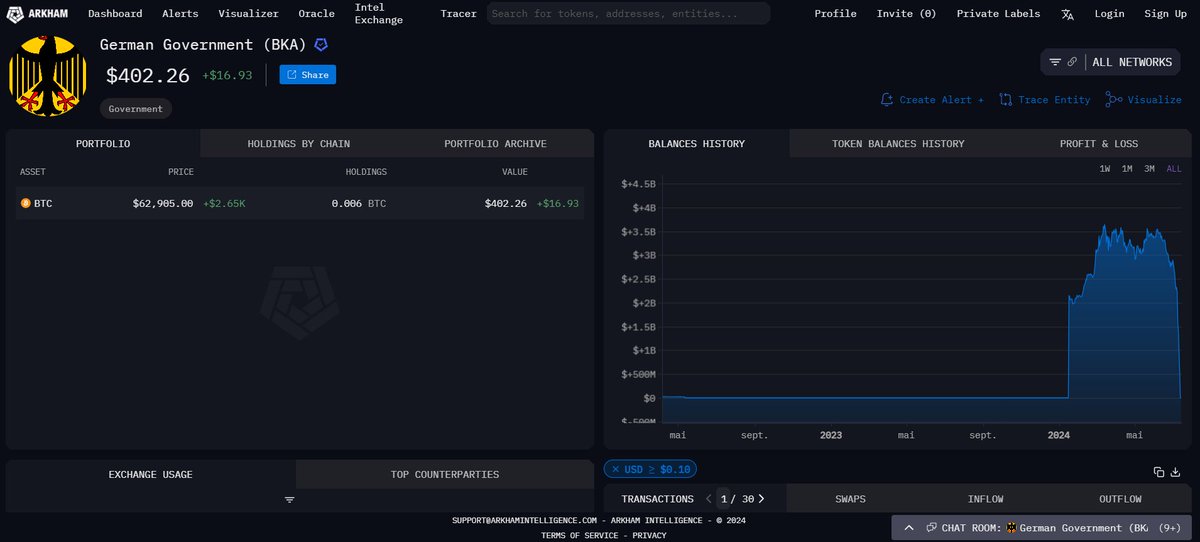
Task: Open the Profile page
Action: click(x=835, y=14)
